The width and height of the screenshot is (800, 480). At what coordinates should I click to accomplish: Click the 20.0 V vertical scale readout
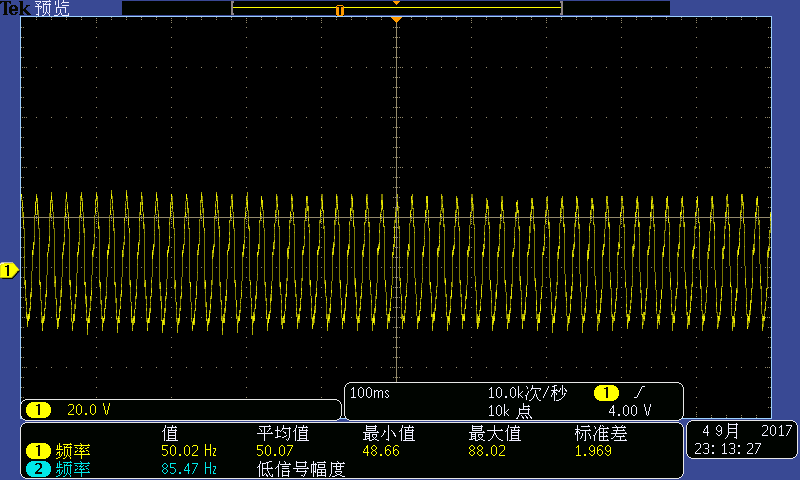(x=88, y=410)
